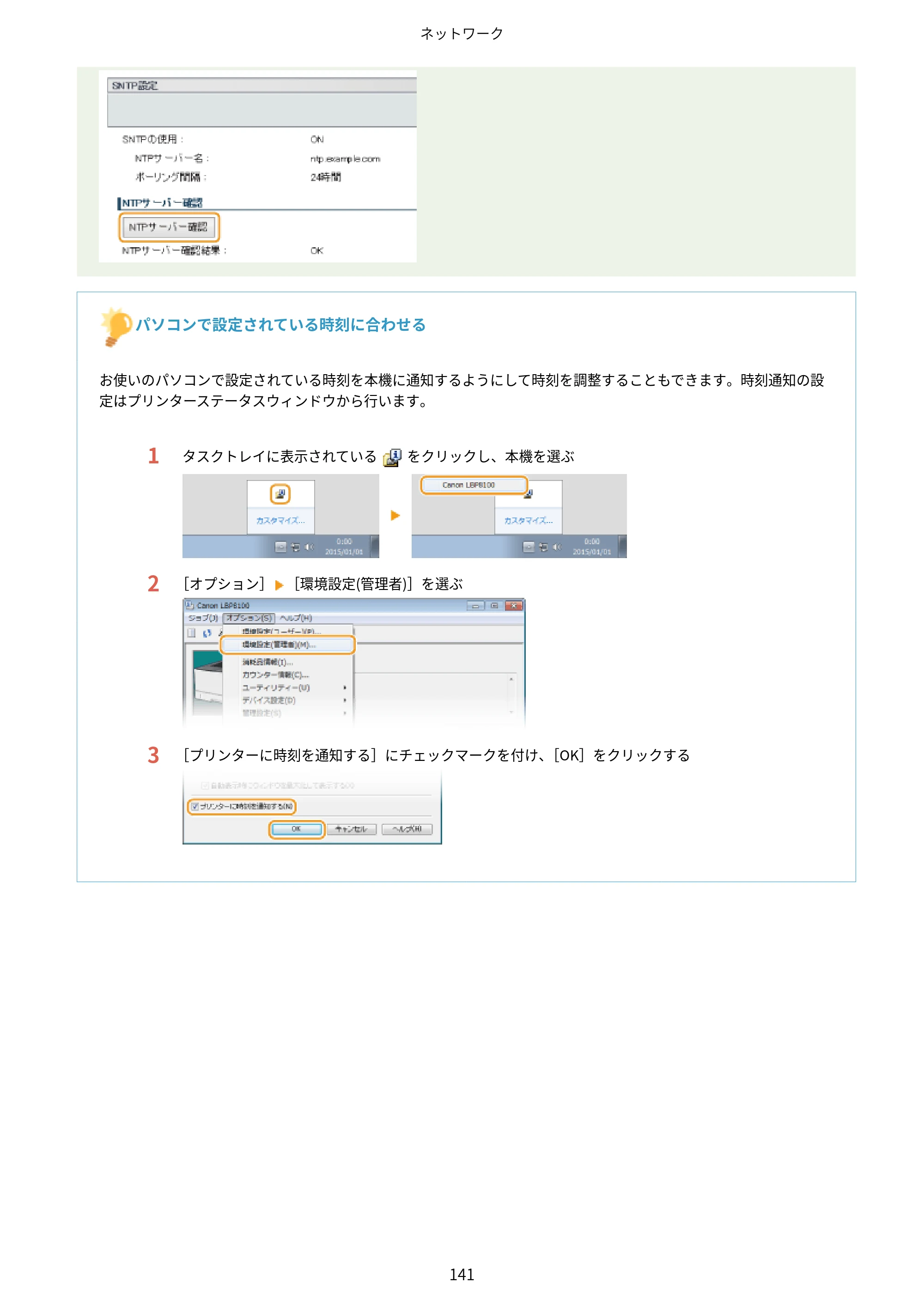Screen dimensions: 924x1307
Task: Click カスタマイズ... link beside Canon LBP8100 popup
Action: tap(529, 520)
